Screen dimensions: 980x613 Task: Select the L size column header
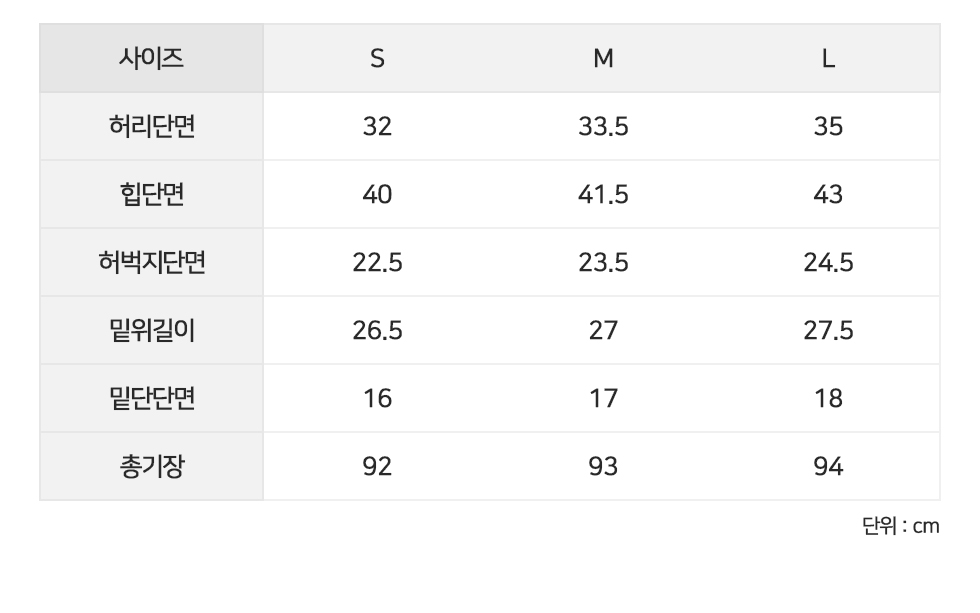tap(828, 59)
